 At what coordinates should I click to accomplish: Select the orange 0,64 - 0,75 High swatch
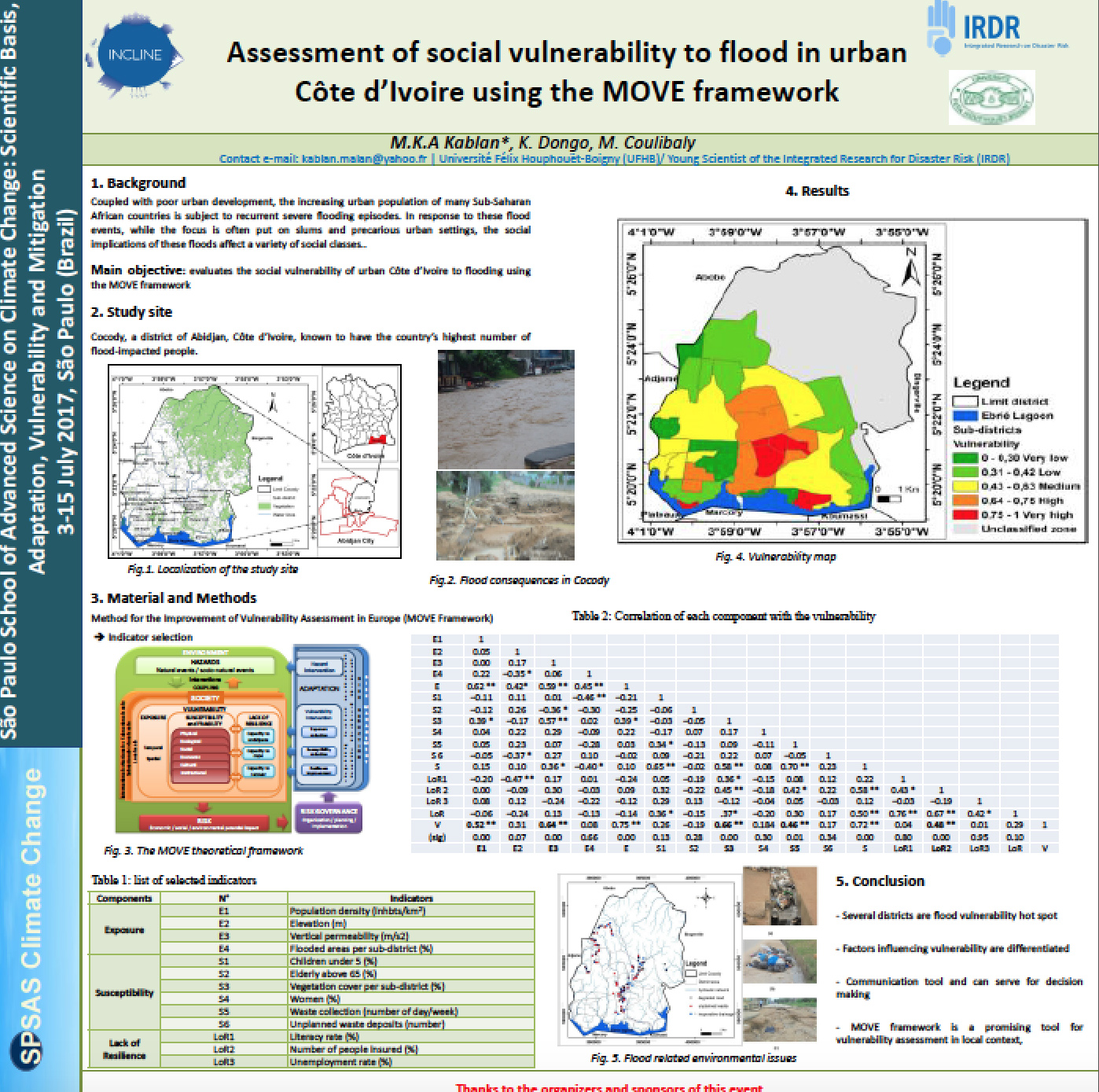pyautogui.click(x=965, y=500)
